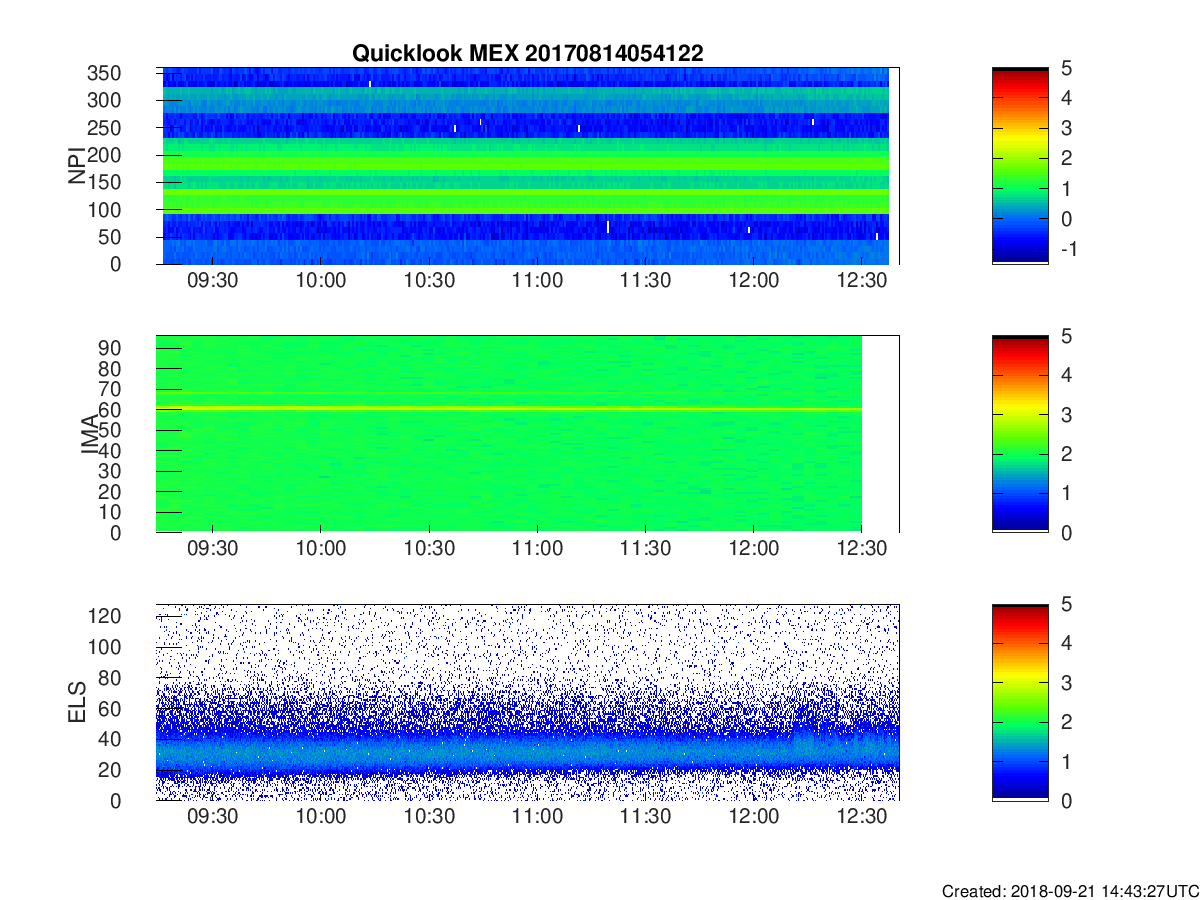Select the ELS y-axis label

click(77, 702)
